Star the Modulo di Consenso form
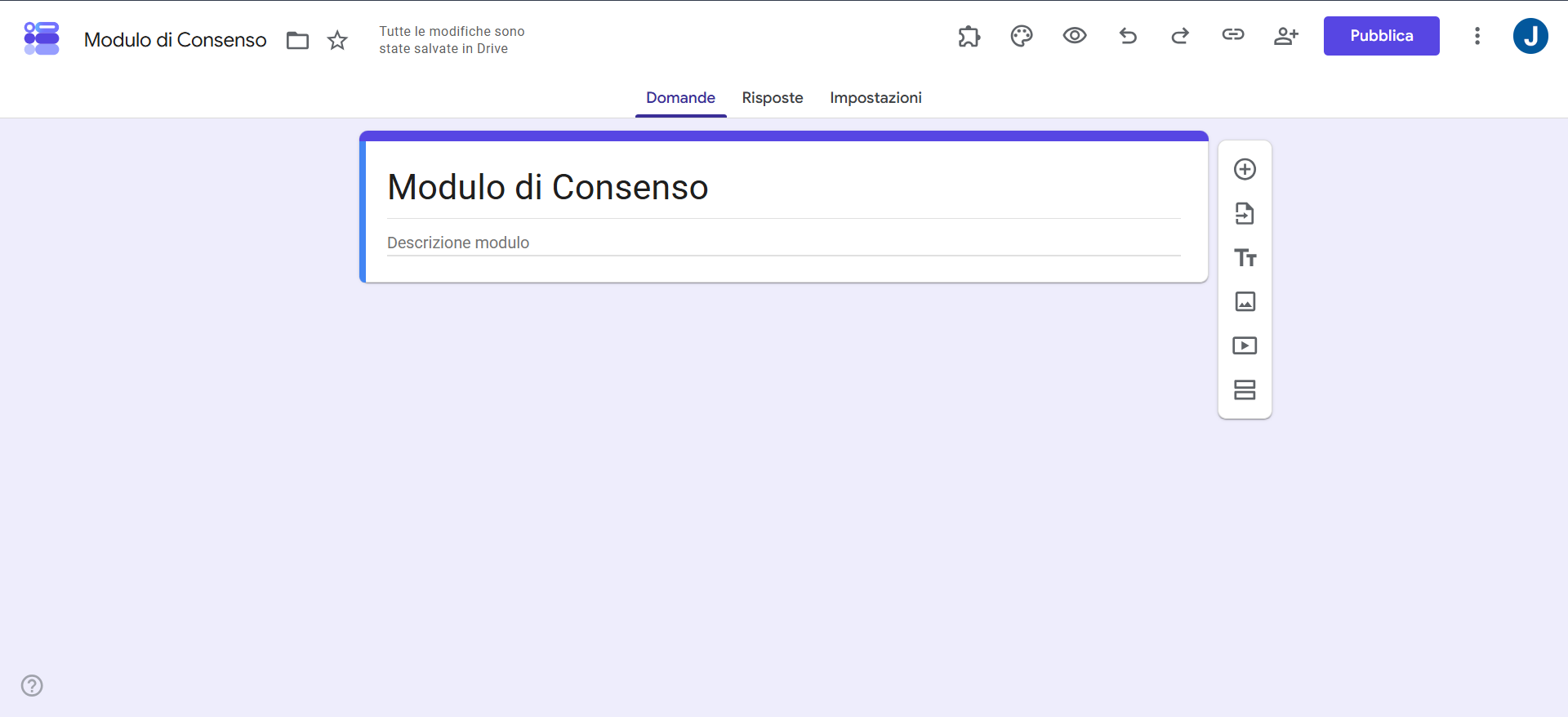 pos(337,40)
